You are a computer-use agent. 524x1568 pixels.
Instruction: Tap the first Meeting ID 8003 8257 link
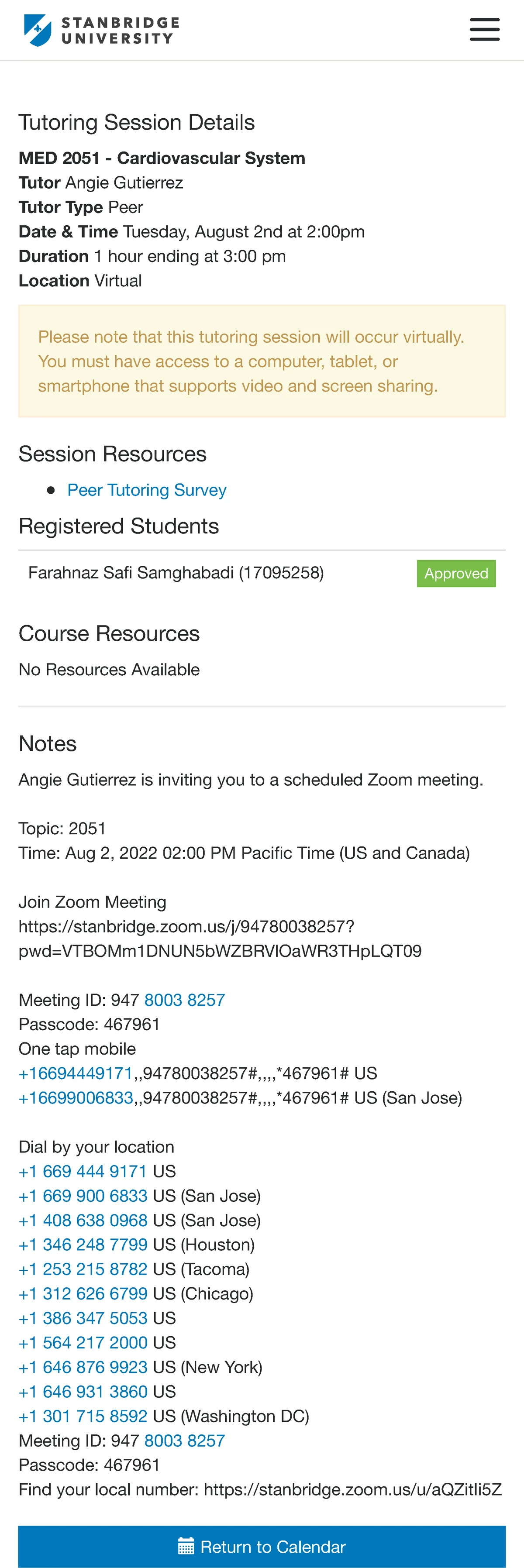[x=184, y=1000]
